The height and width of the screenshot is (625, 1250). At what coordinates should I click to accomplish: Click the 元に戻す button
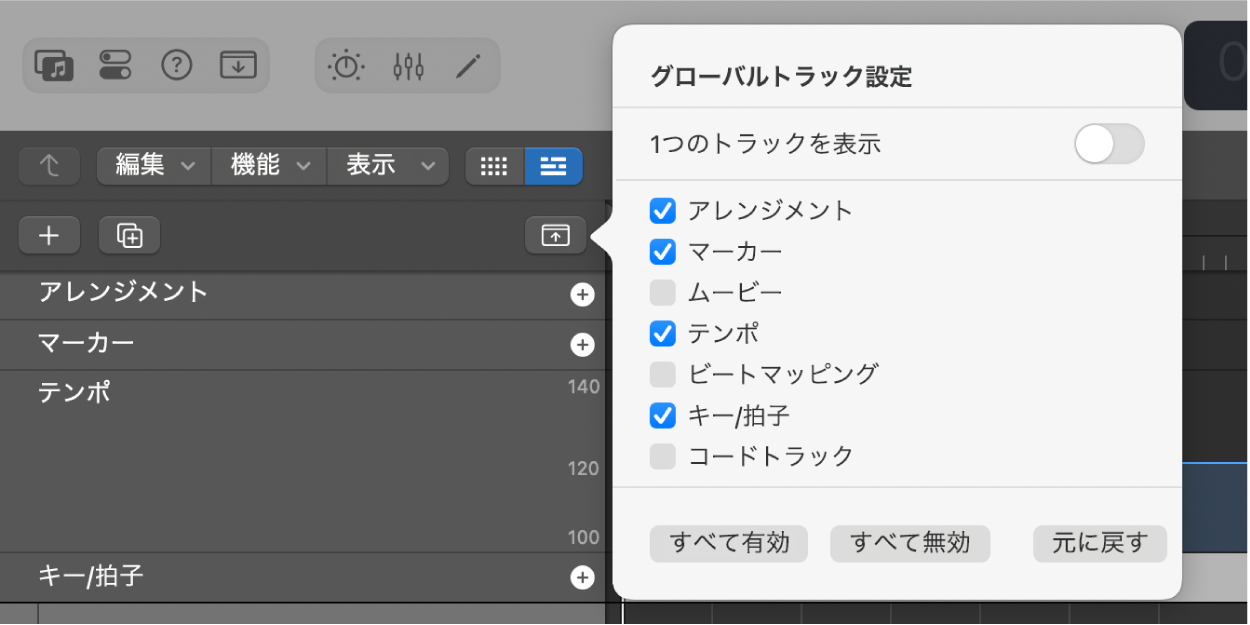(x=1099, y=544)
